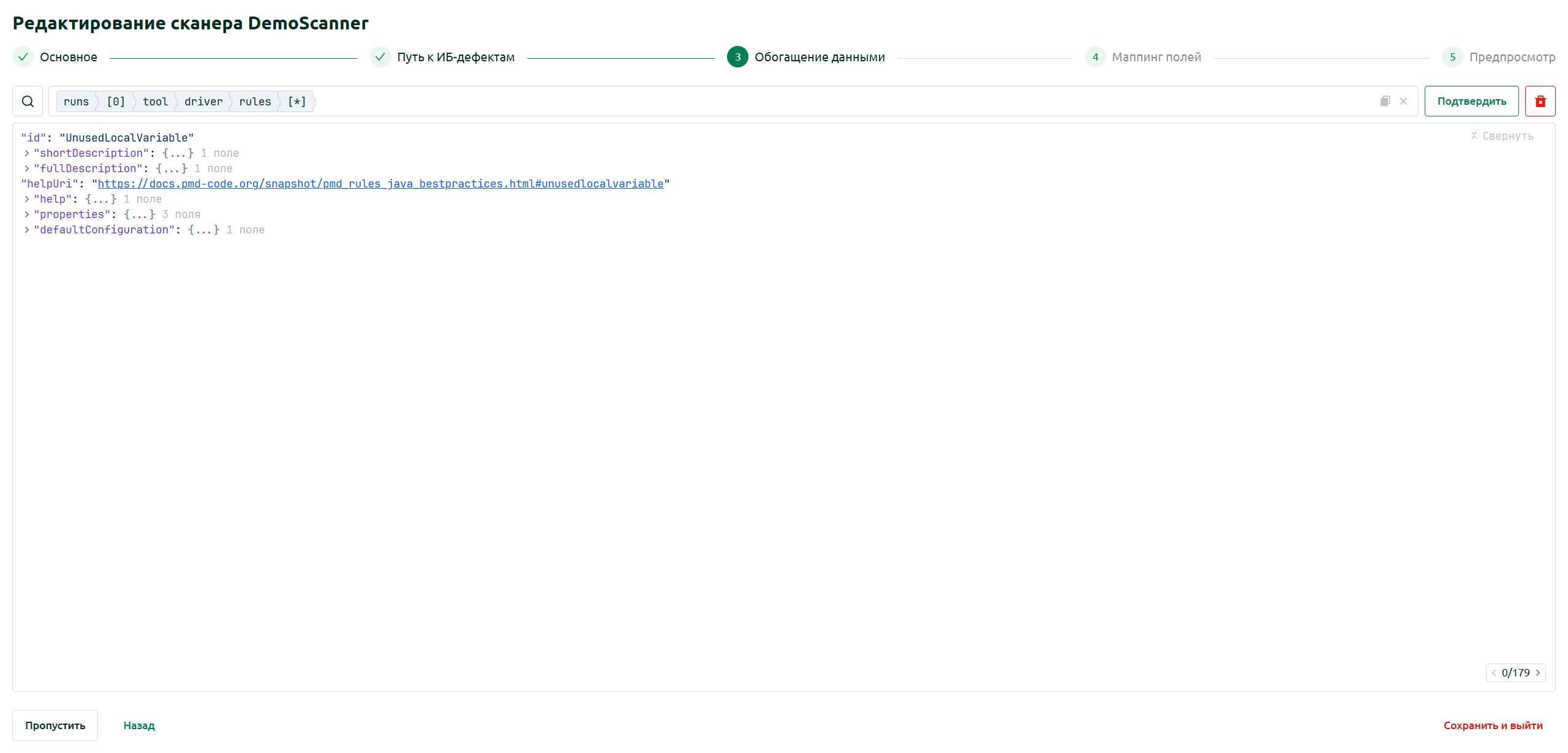Expand the fullDescription node
1568x753 pixels.
(x=27, y=168)
